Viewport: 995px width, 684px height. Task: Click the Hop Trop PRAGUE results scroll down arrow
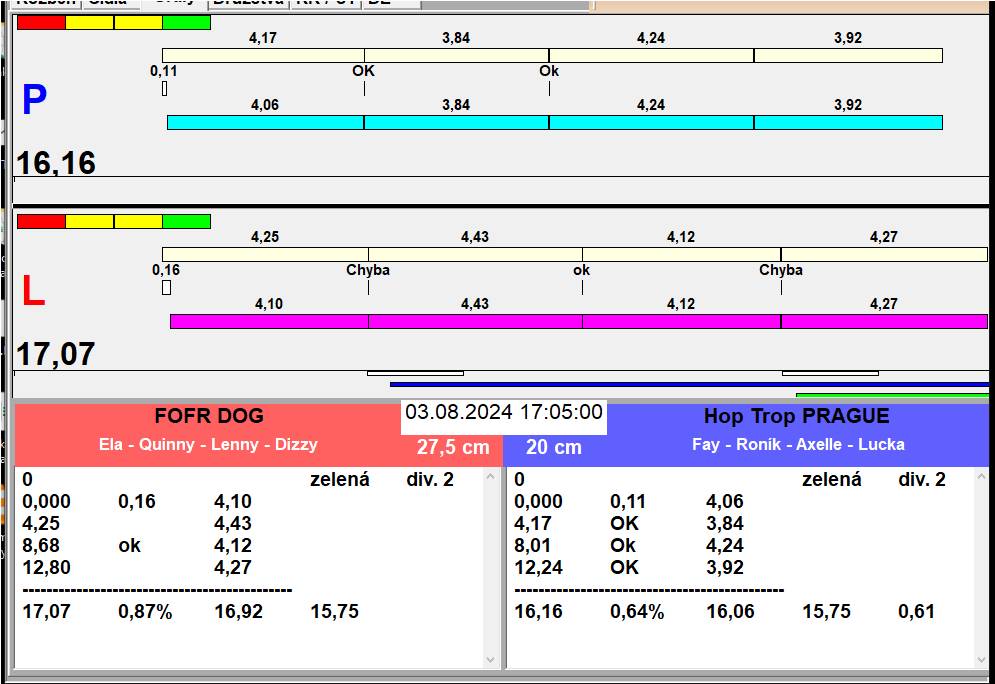(x=982, y=660)
